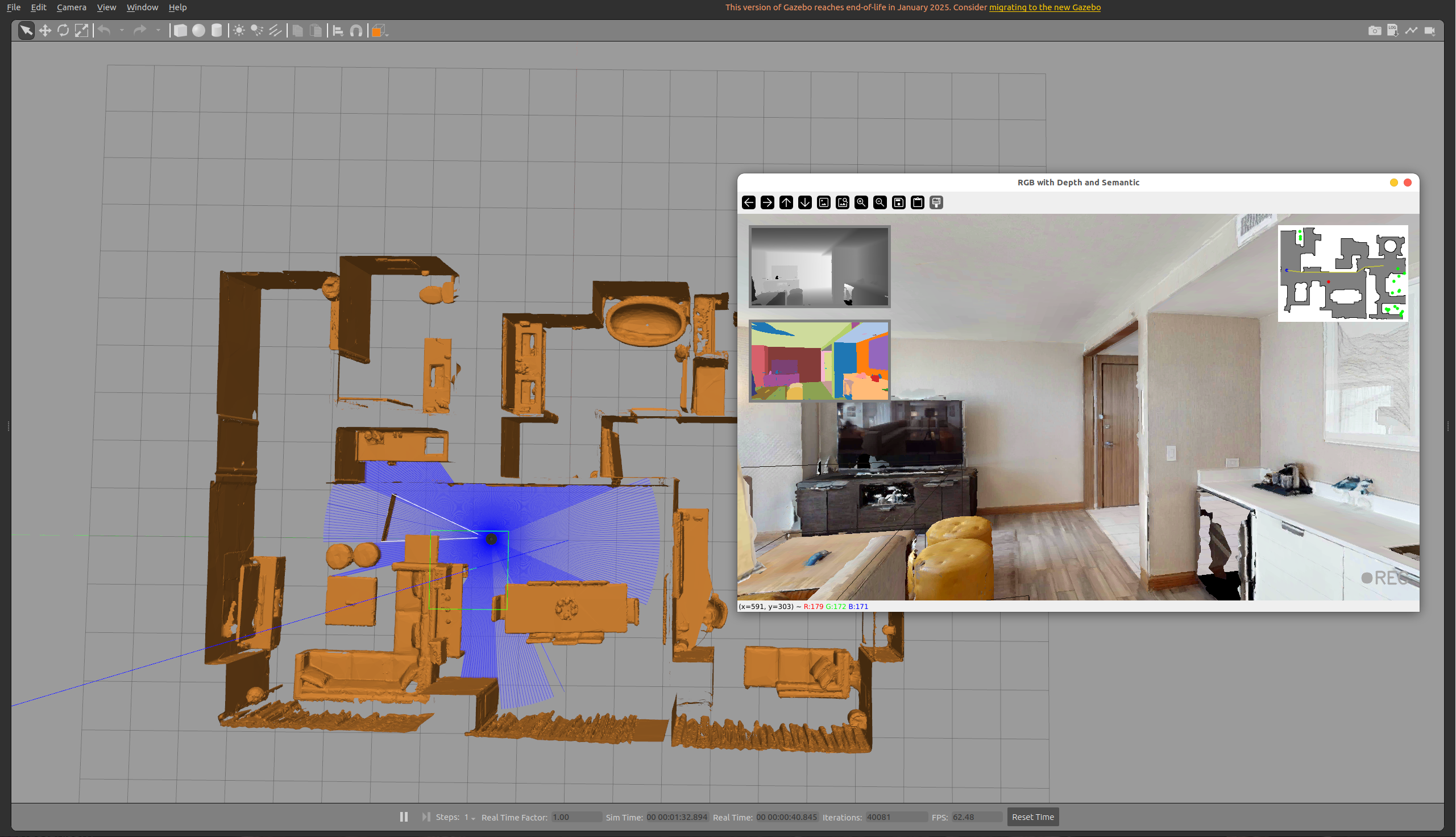Select the Rotate mode tool
The image size is (1456, 837).
pos(63,31)
